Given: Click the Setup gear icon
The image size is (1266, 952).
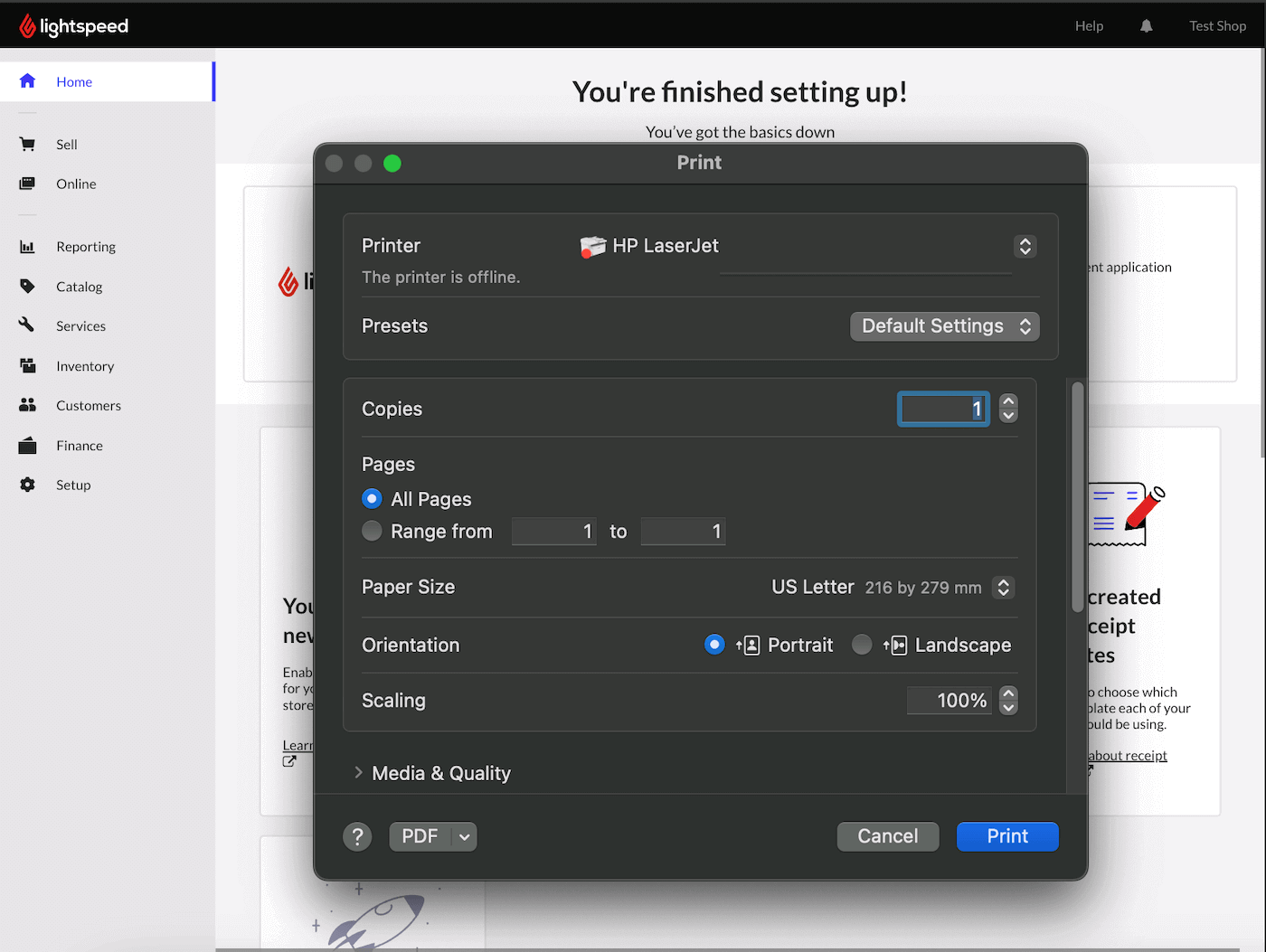Looking at the screenshot, I should pyautogui.click(x=27, y=485).
